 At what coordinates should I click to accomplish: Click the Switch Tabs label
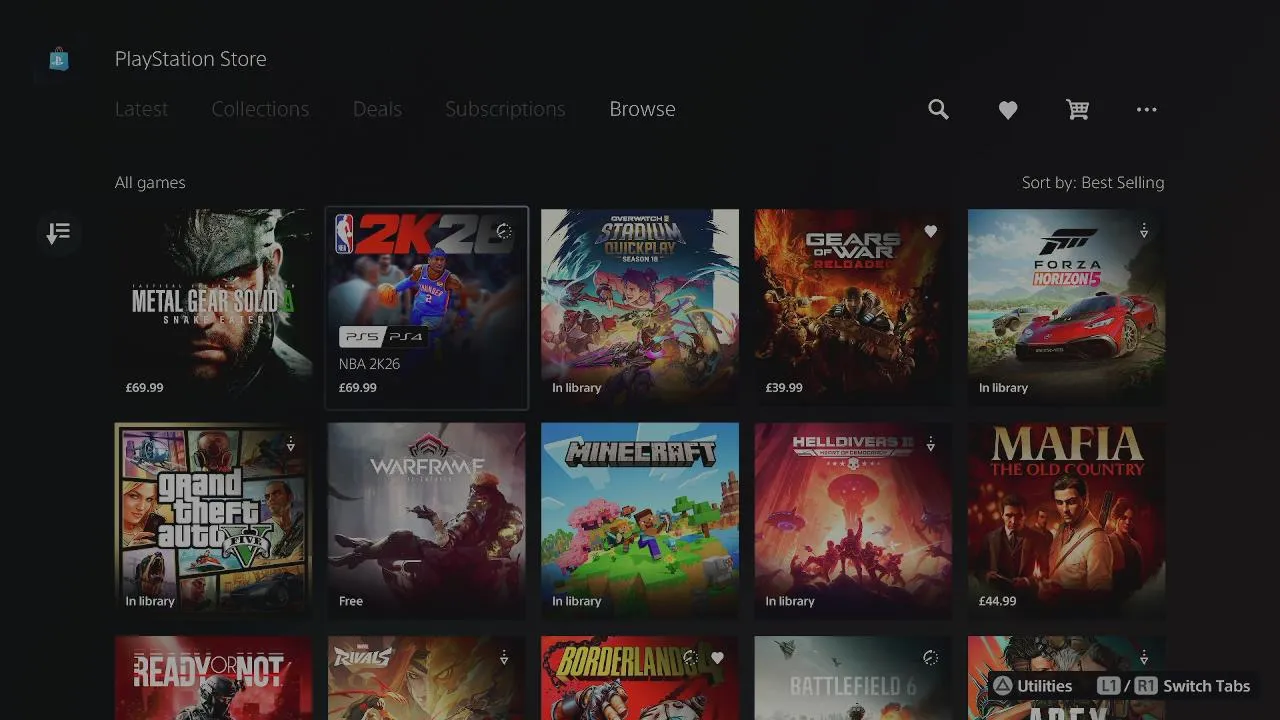click(x=1206, y=686)
